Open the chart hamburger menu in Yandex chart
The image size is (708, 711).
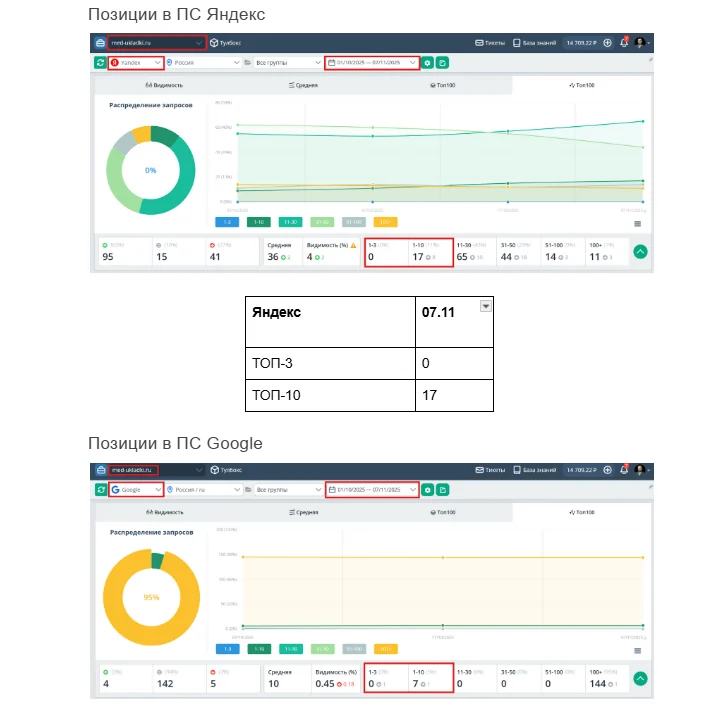click(638, 224)
